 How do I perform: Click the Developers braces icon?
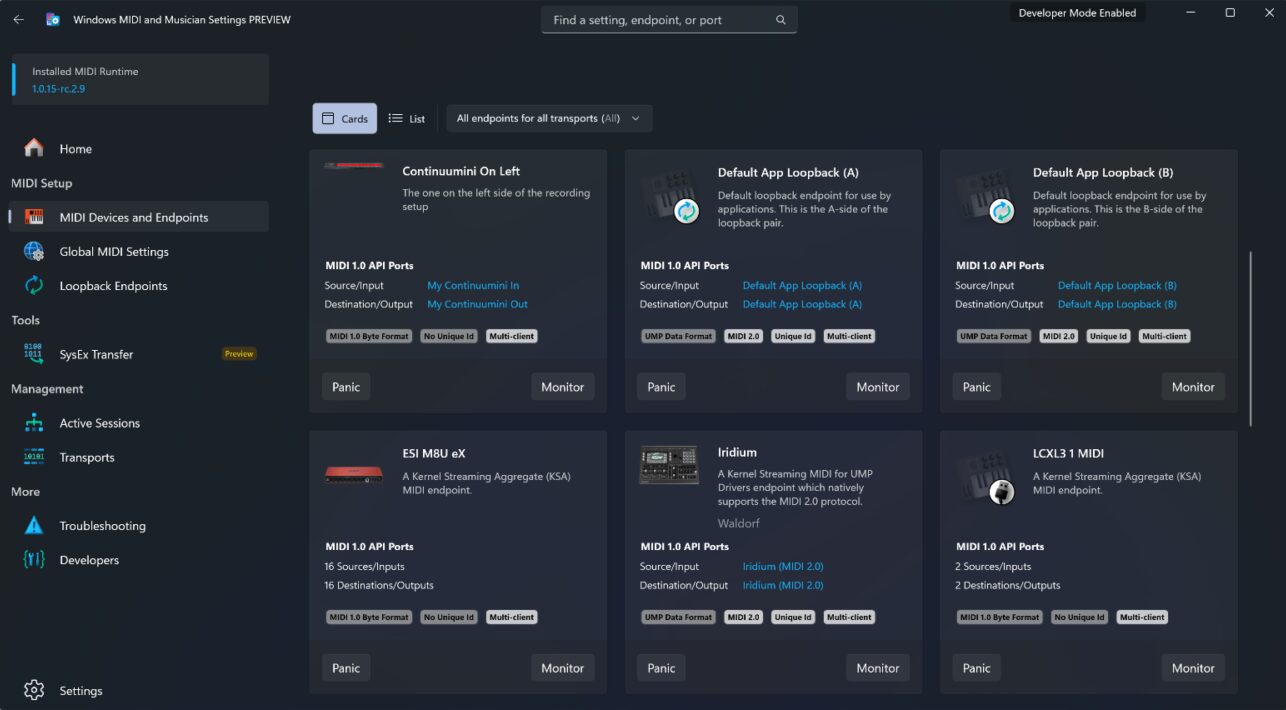pos(34,560)
